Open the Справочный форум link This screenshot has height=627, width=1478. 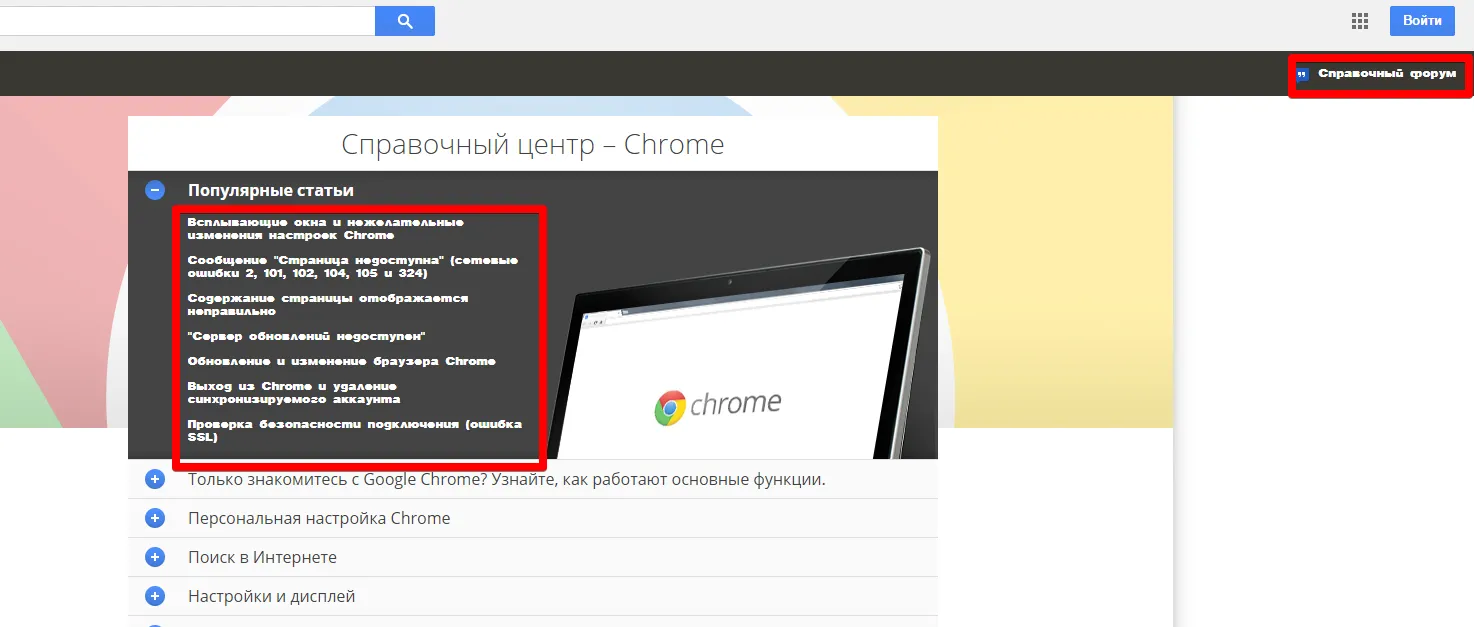pyautogui.click(x=1387, y=74)
